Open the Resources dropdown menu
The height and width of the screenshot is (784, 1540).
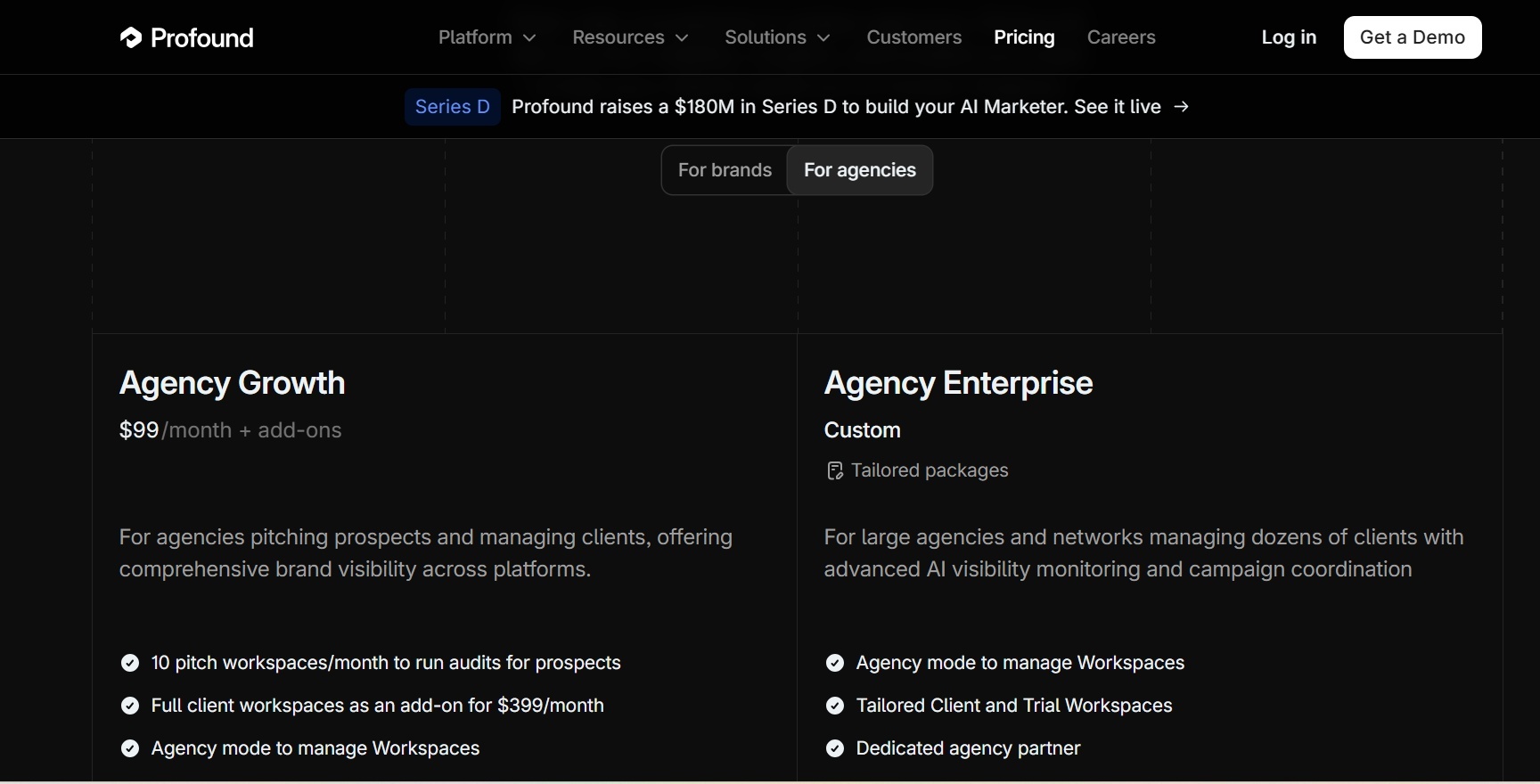(631, 37)
